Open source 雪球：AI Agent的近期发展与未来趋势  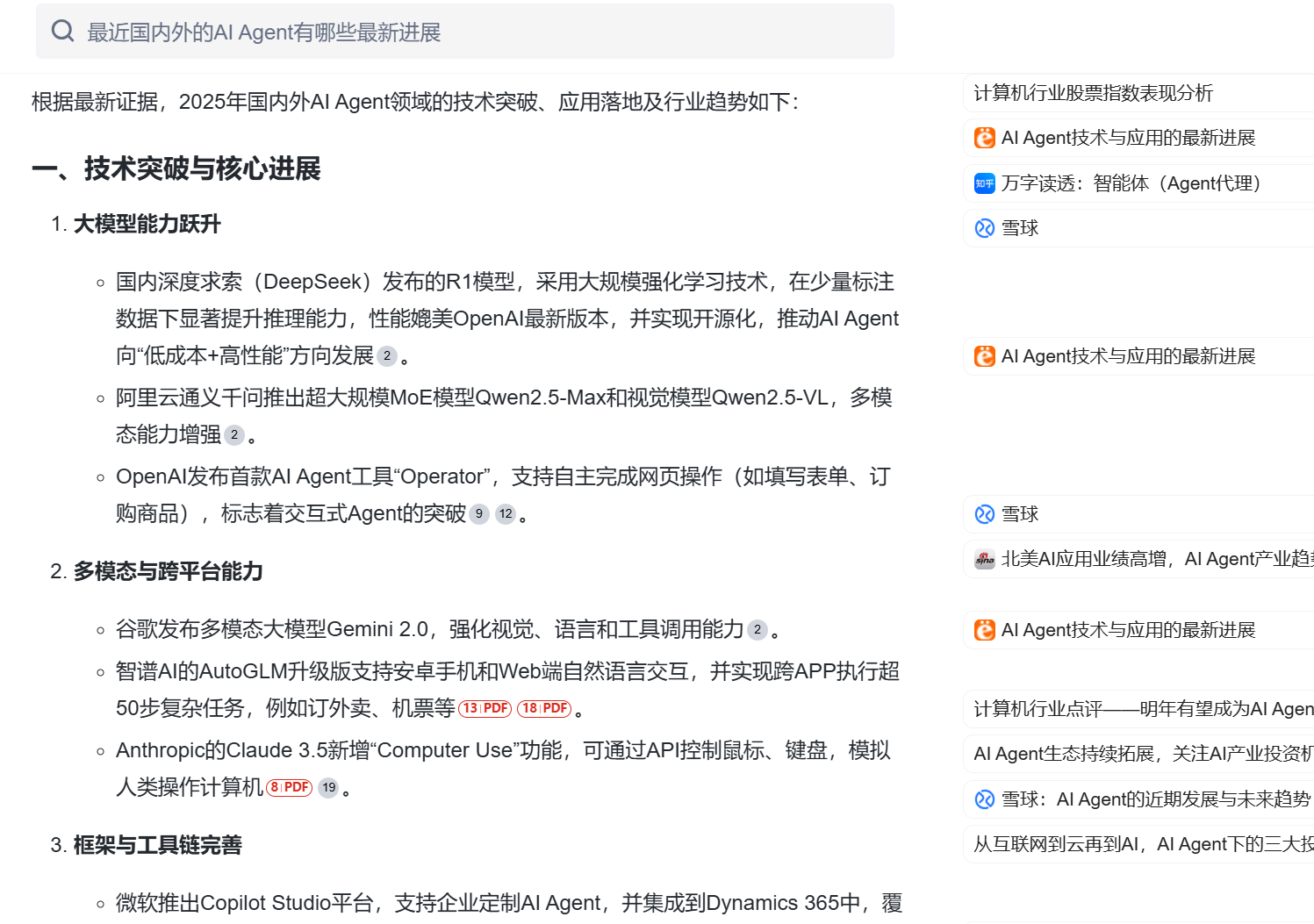1138,799
